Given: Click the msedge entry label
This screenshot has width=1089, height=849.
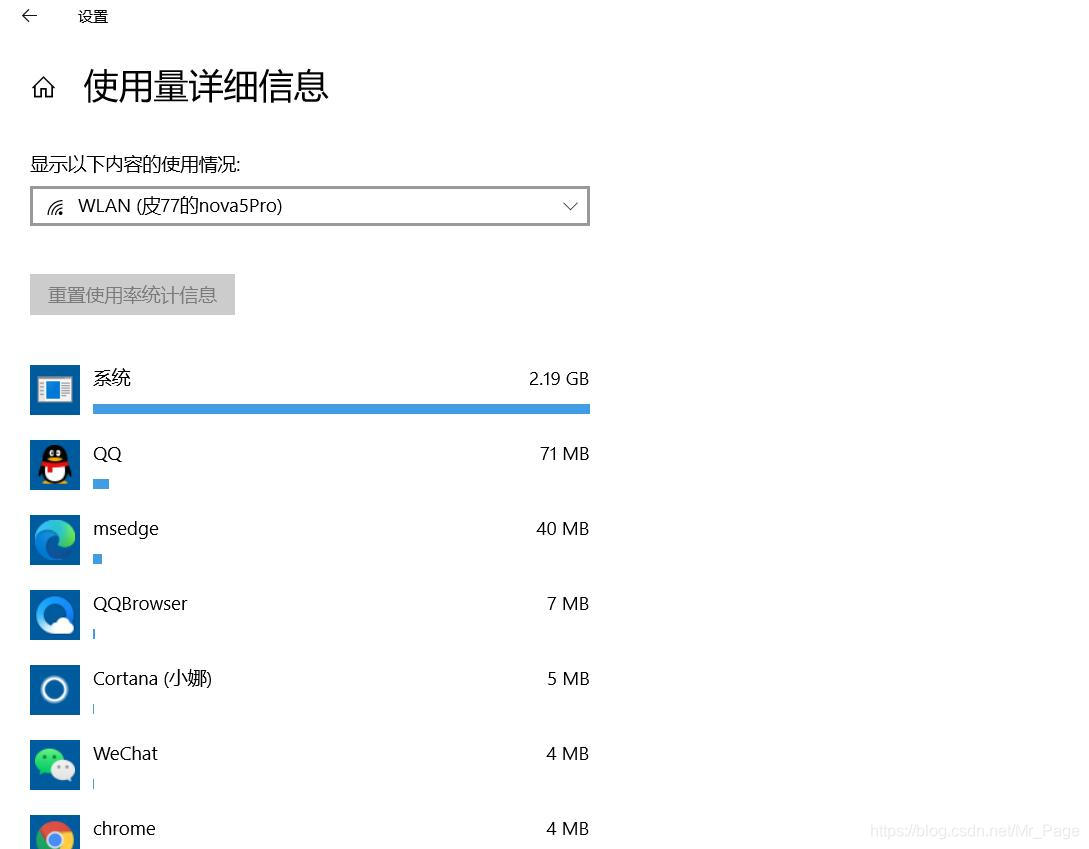Looking at the screenshot, I should pos(126,529).
